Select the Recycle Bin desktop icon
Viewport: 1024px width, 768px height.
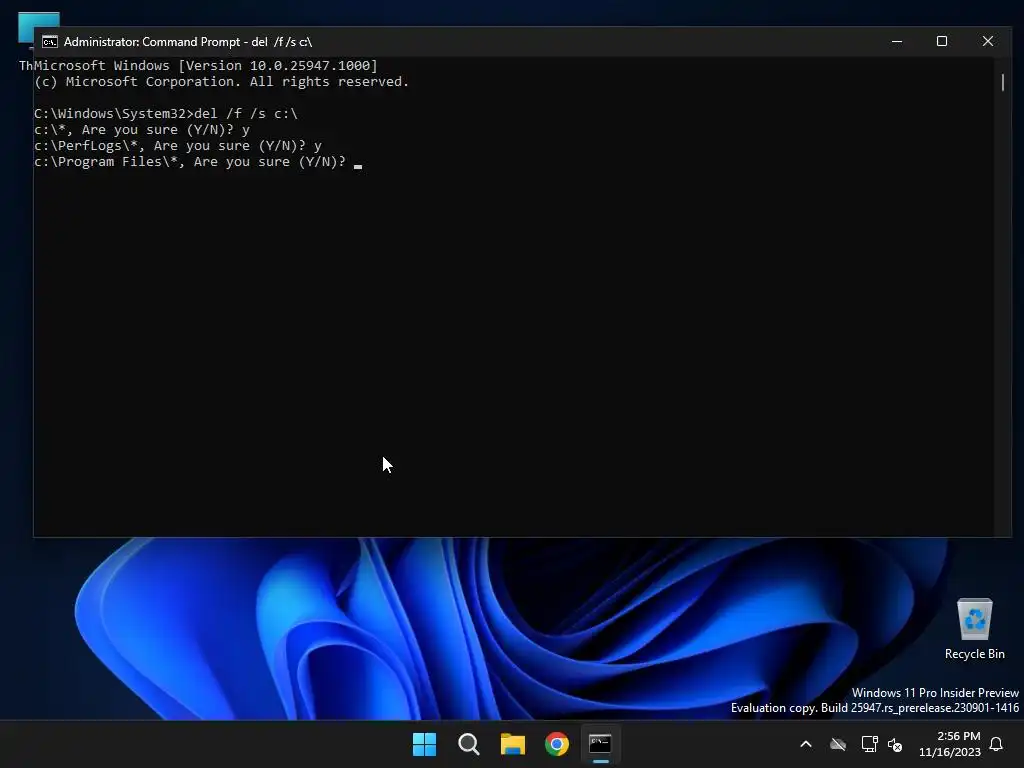(x=974, y=629)
